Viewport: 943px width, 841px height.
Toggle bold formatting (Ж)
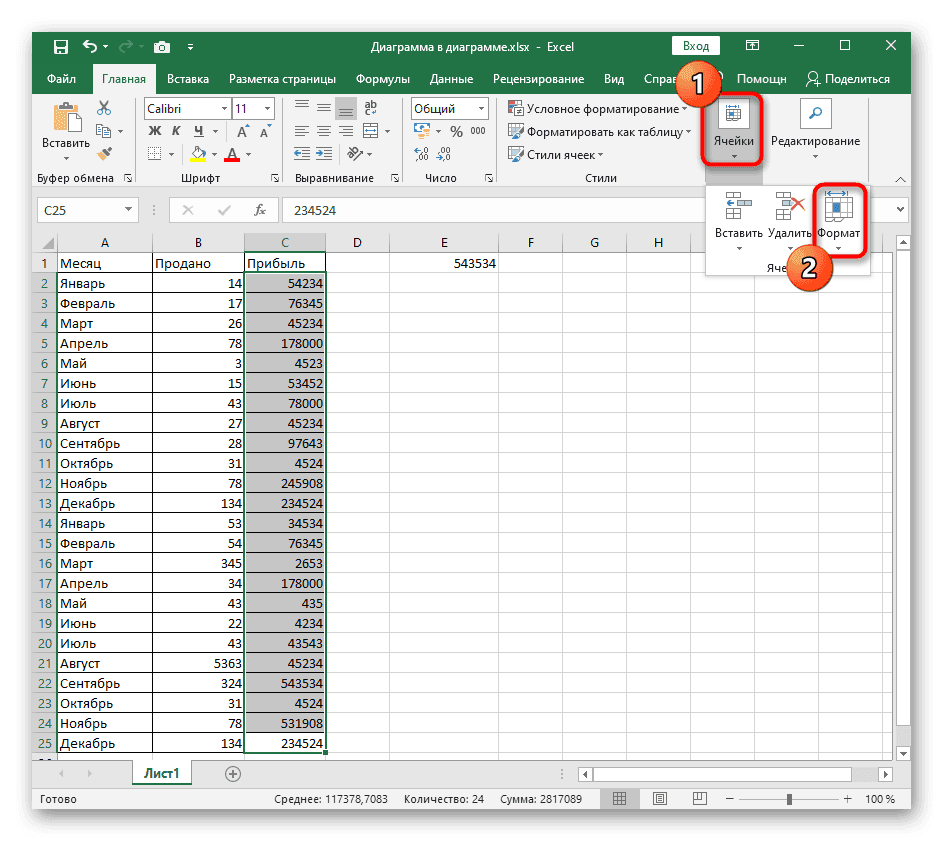(155, 131)
